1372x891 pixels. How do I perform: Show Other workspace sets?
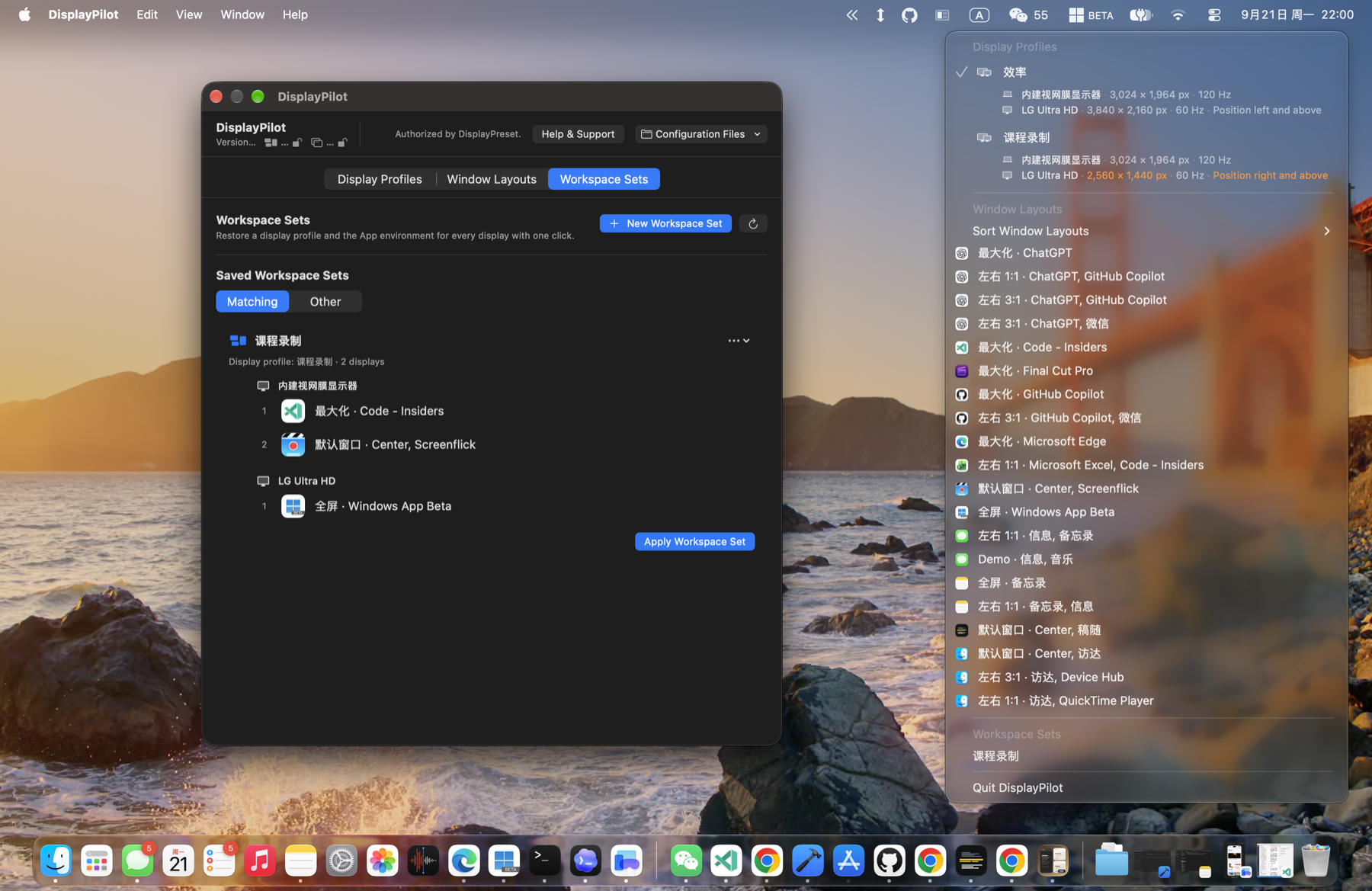pyautogui.click(x=325, y=302)
